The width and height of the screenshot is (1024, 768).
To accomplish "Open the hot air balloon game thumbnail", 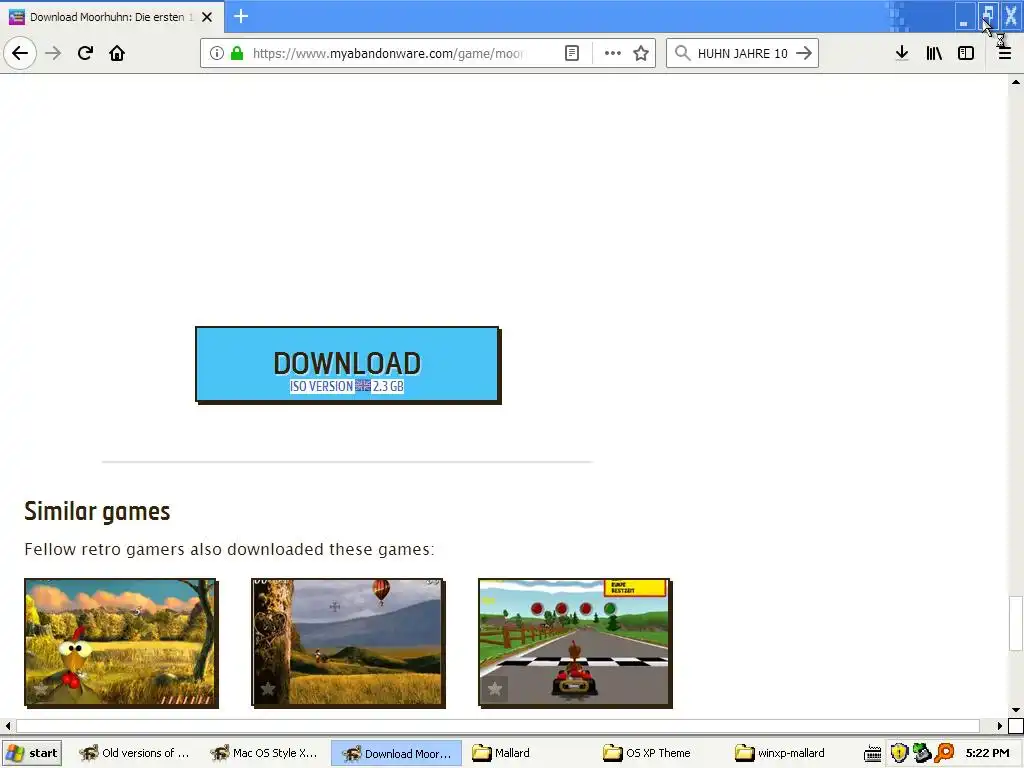I will click(348, 643).
